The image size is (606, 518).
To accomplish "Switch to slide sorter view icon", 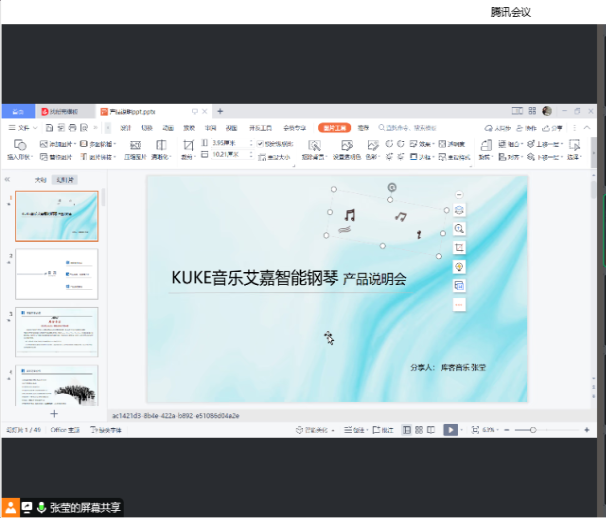I will [x=420, y=430].
